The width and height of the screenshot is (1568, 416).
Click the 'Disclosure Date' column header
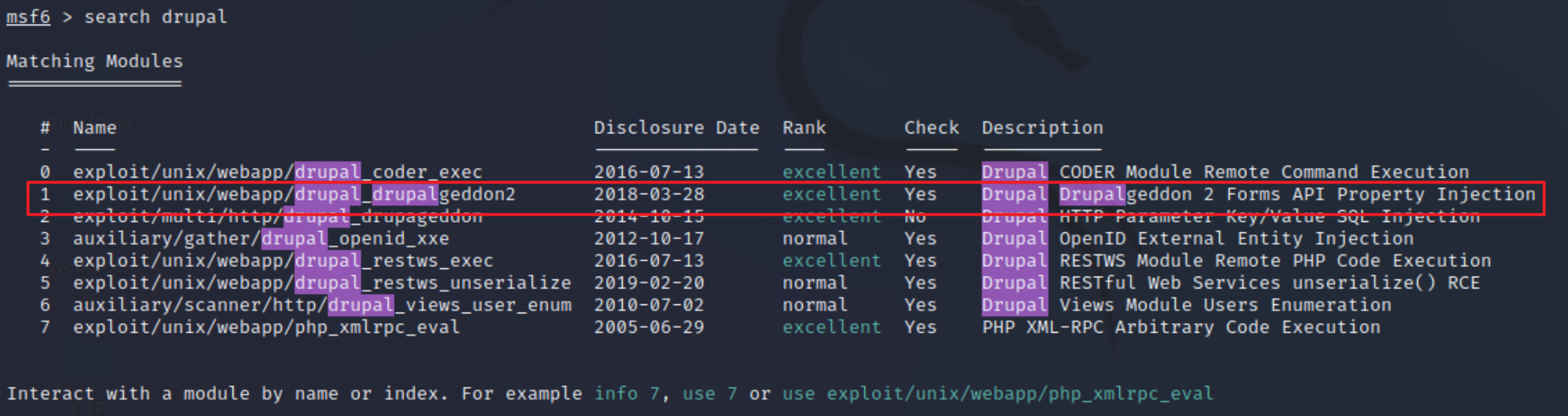pos(677,127)
